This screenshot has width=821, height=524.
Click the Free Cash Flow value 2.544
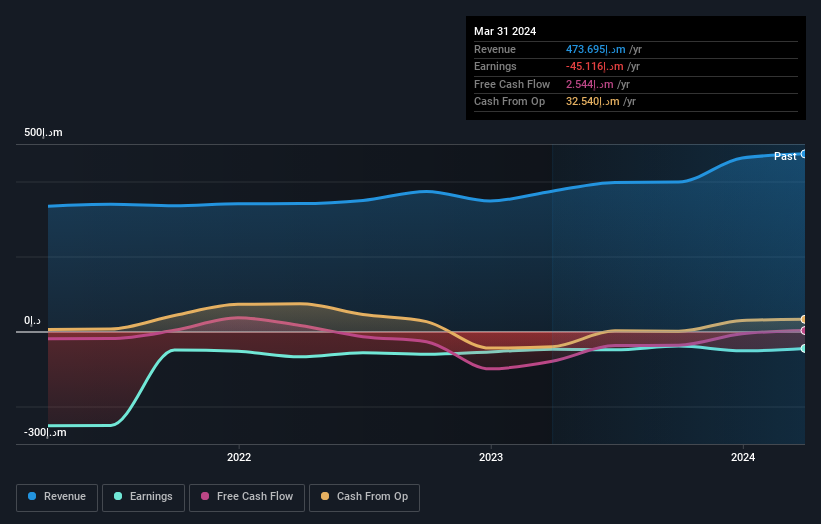(x=590, y=84)
